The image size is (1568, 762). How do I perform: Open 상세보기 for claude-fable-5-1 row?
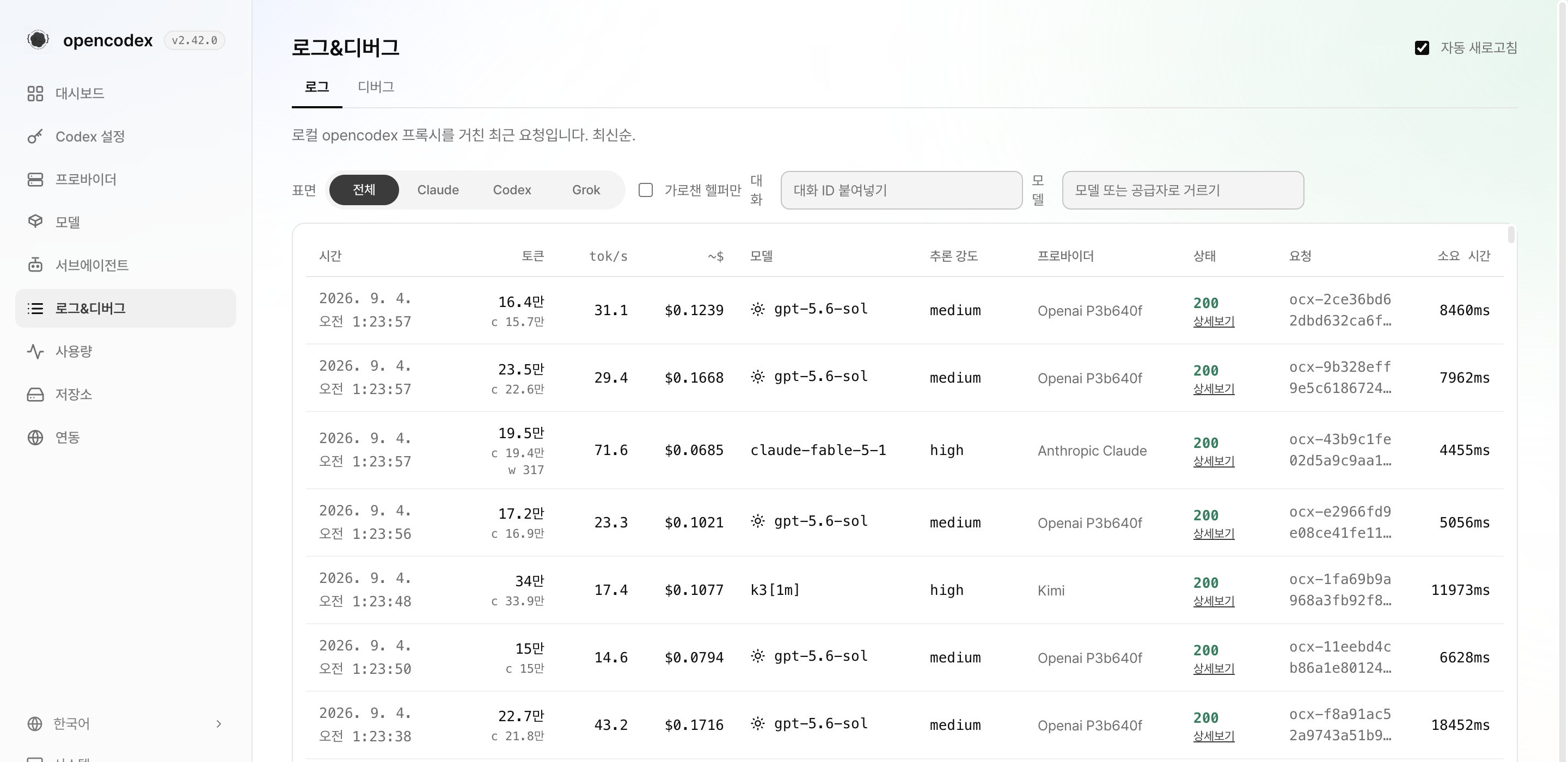[x=1213, y=460]
